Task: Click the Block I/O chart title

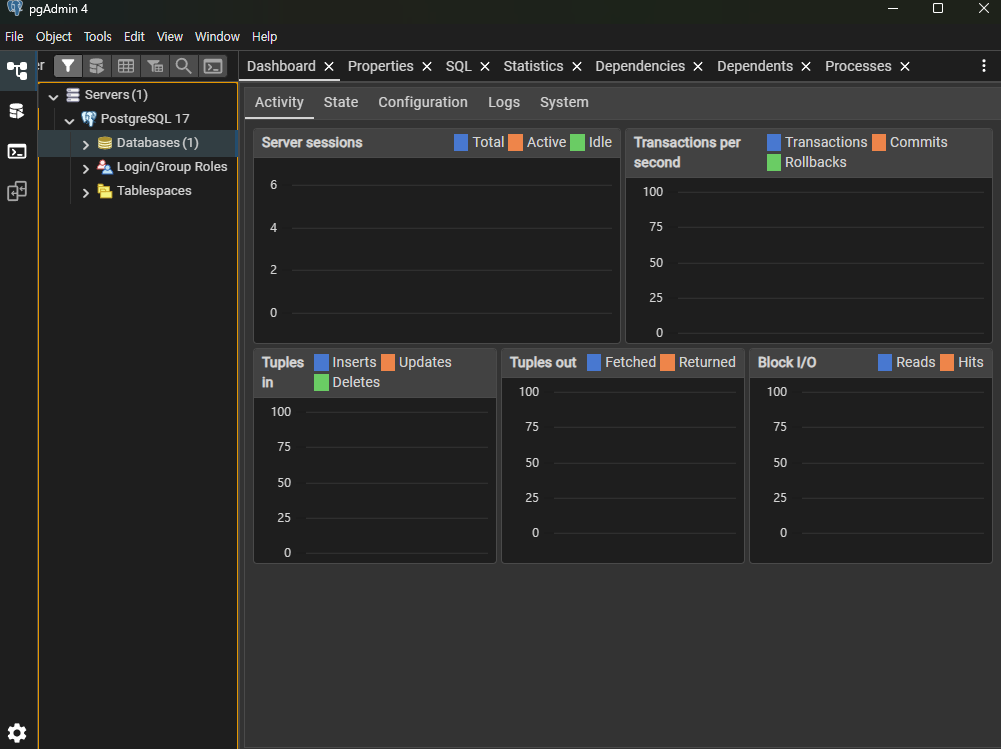Action: [x=786, y=363]
